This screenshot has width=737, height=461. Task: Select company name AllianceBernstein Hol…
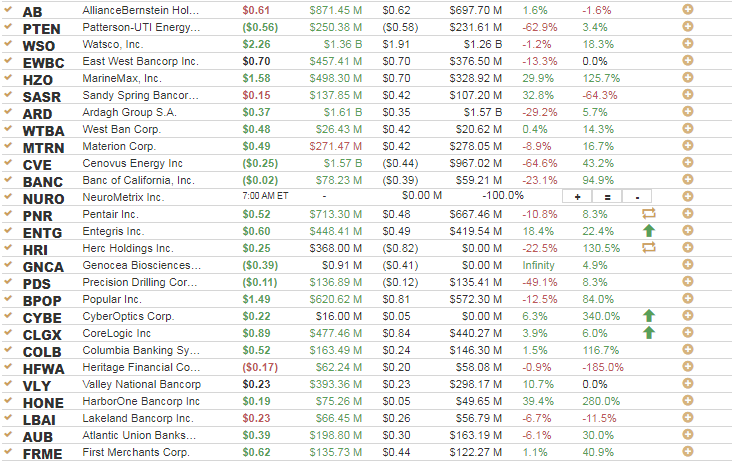pyautogui.click(x=141, y=10)
